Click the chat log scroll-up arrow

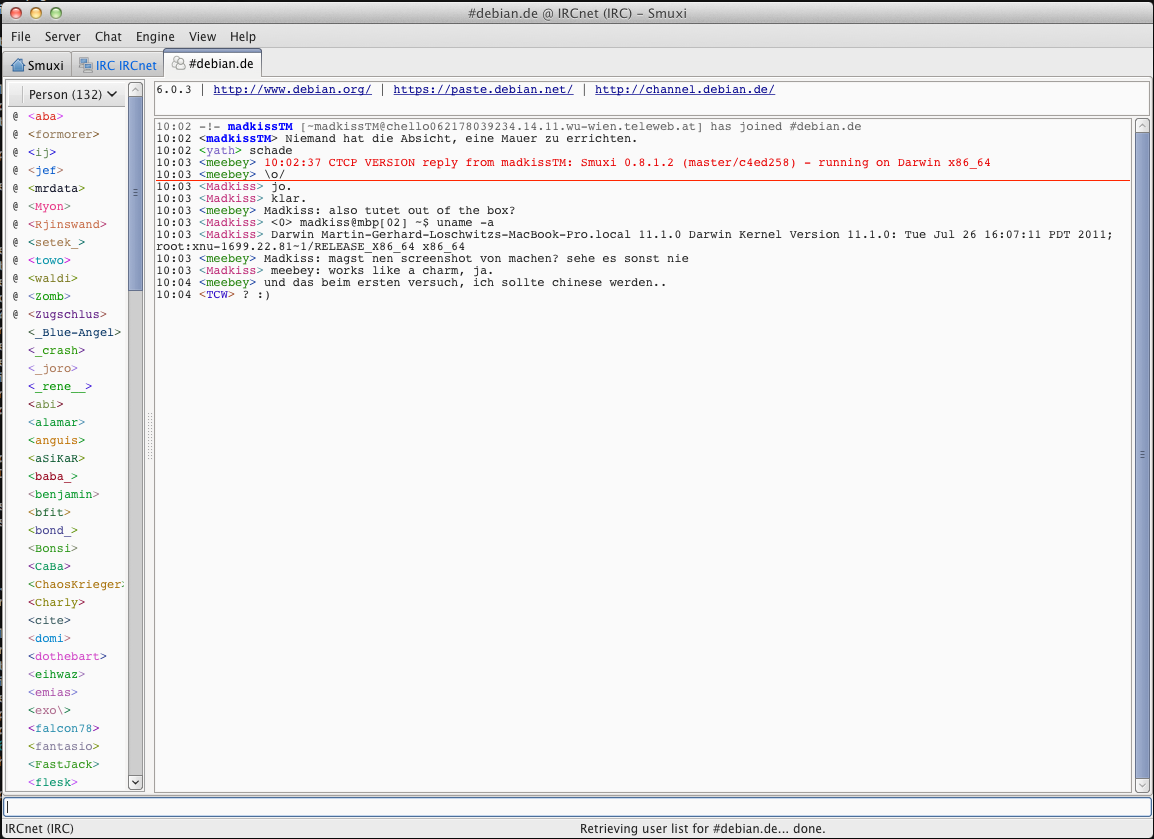coord(1142,126)
